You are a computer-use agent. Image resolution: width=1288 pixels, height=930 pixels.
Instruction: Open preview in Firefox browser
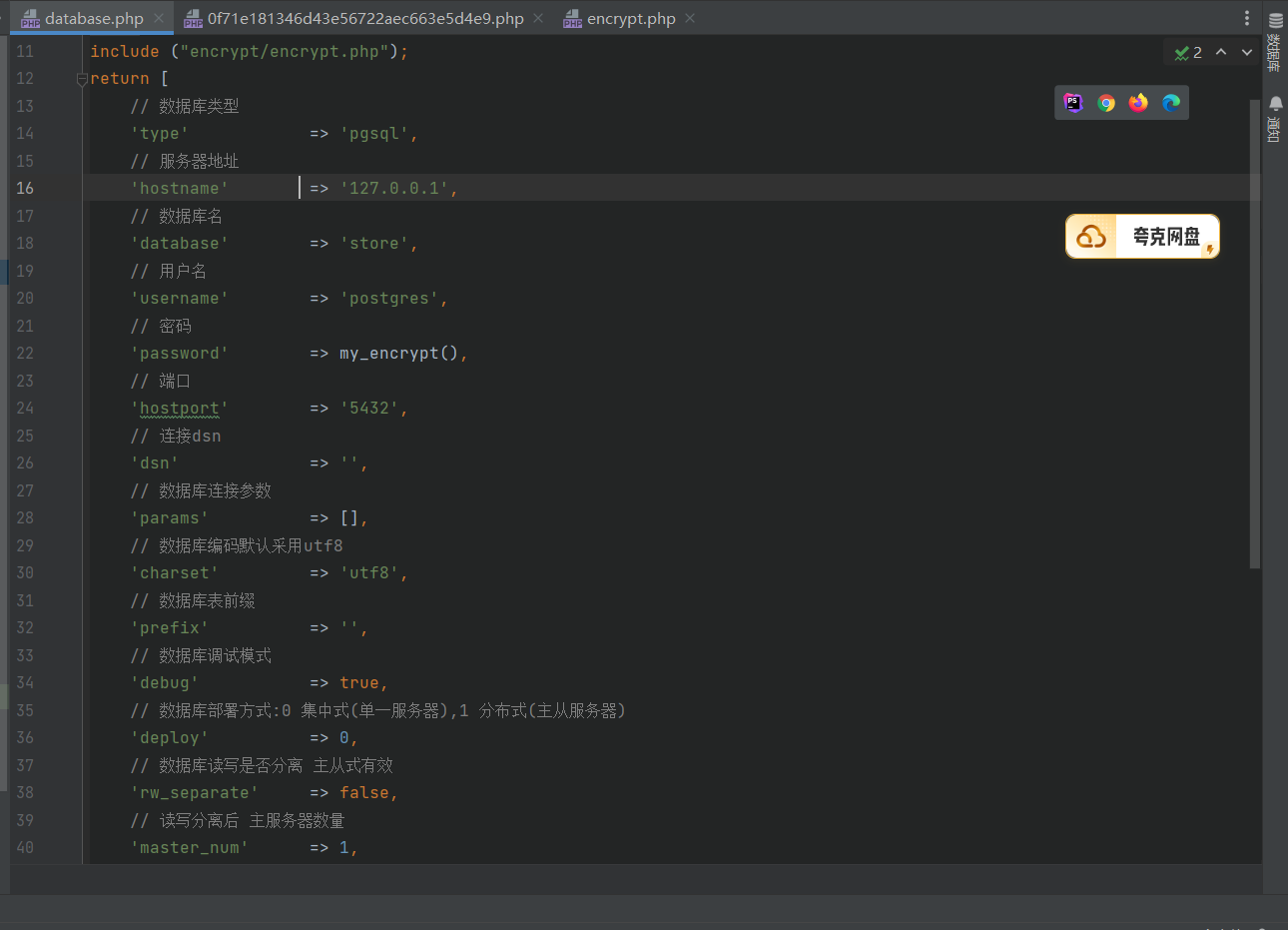[x=1137, y=102]
